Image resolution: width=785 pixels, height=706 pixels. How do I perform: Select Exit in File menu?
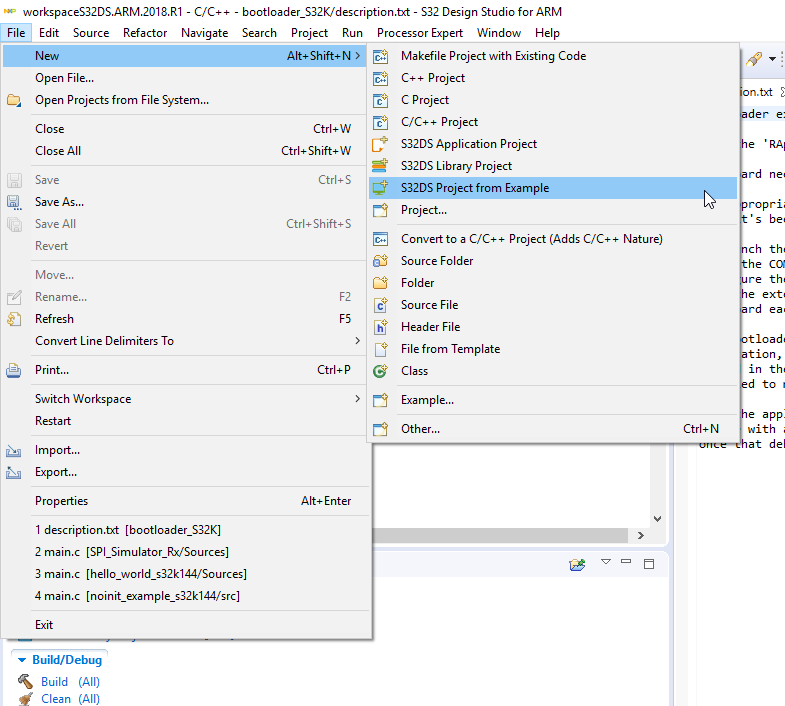185,625
